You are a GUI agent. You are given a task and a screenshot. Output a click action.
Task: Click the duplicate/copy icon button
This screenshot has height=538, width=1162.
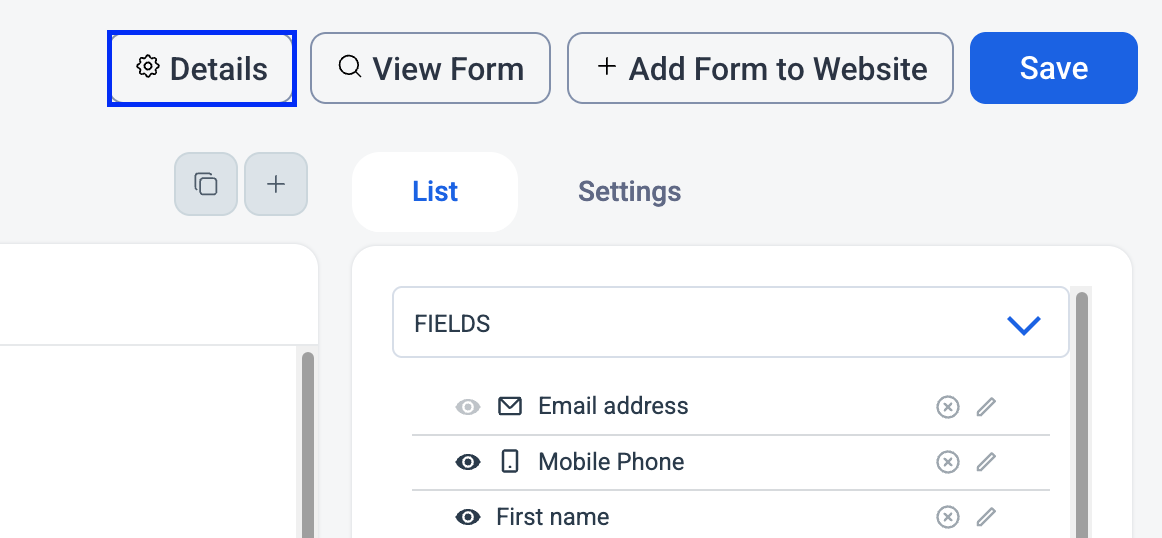point(206,184)
